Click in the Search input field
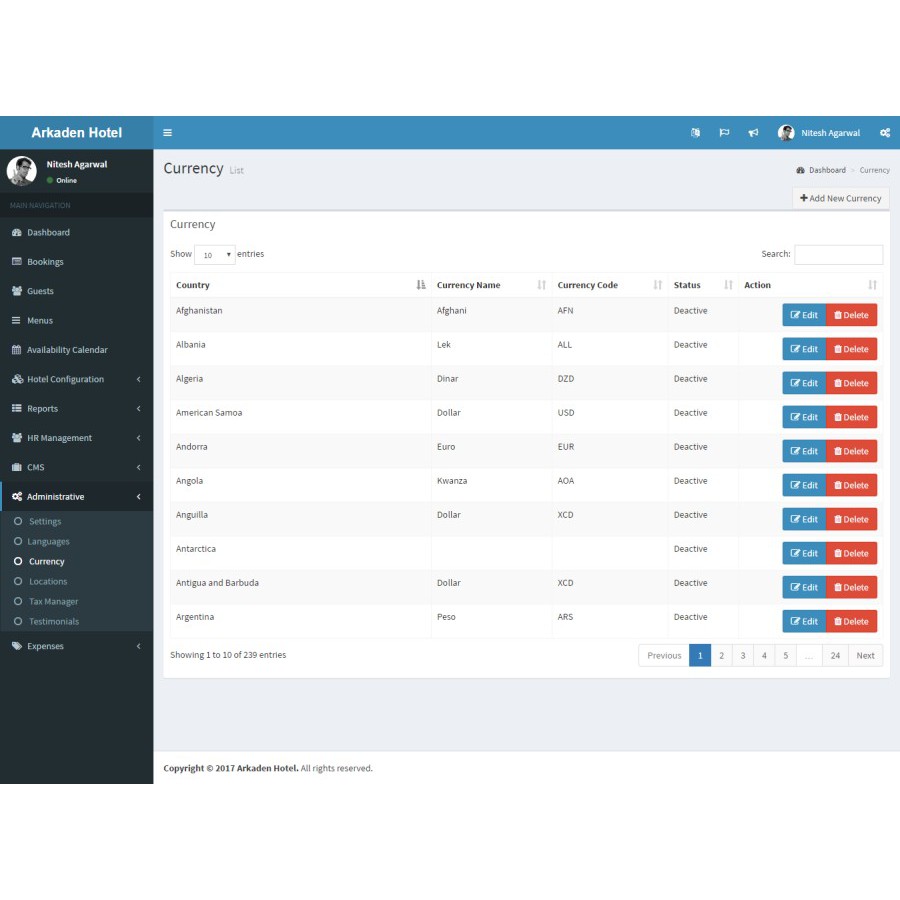 (x=838, y=255)
